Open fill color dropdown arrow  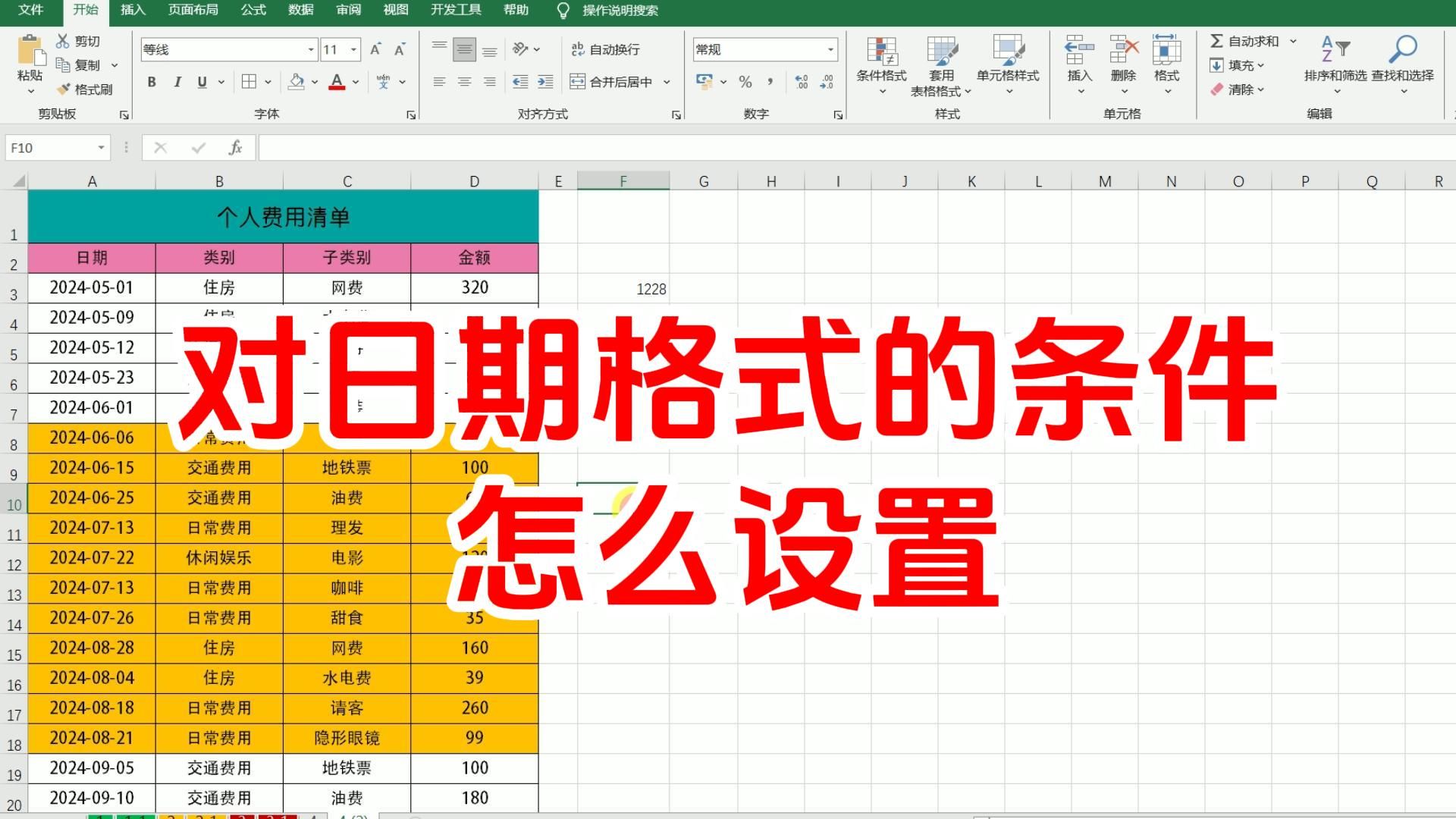(315, 82)
